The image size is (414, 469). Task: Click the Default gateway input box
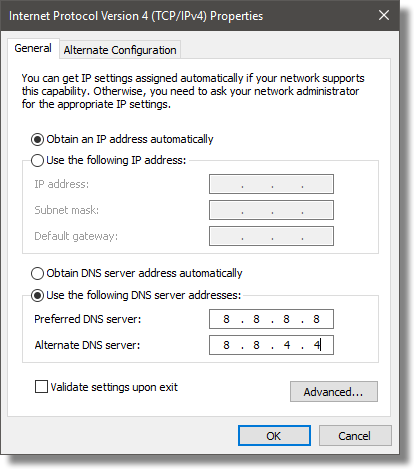tap(271, 236)
